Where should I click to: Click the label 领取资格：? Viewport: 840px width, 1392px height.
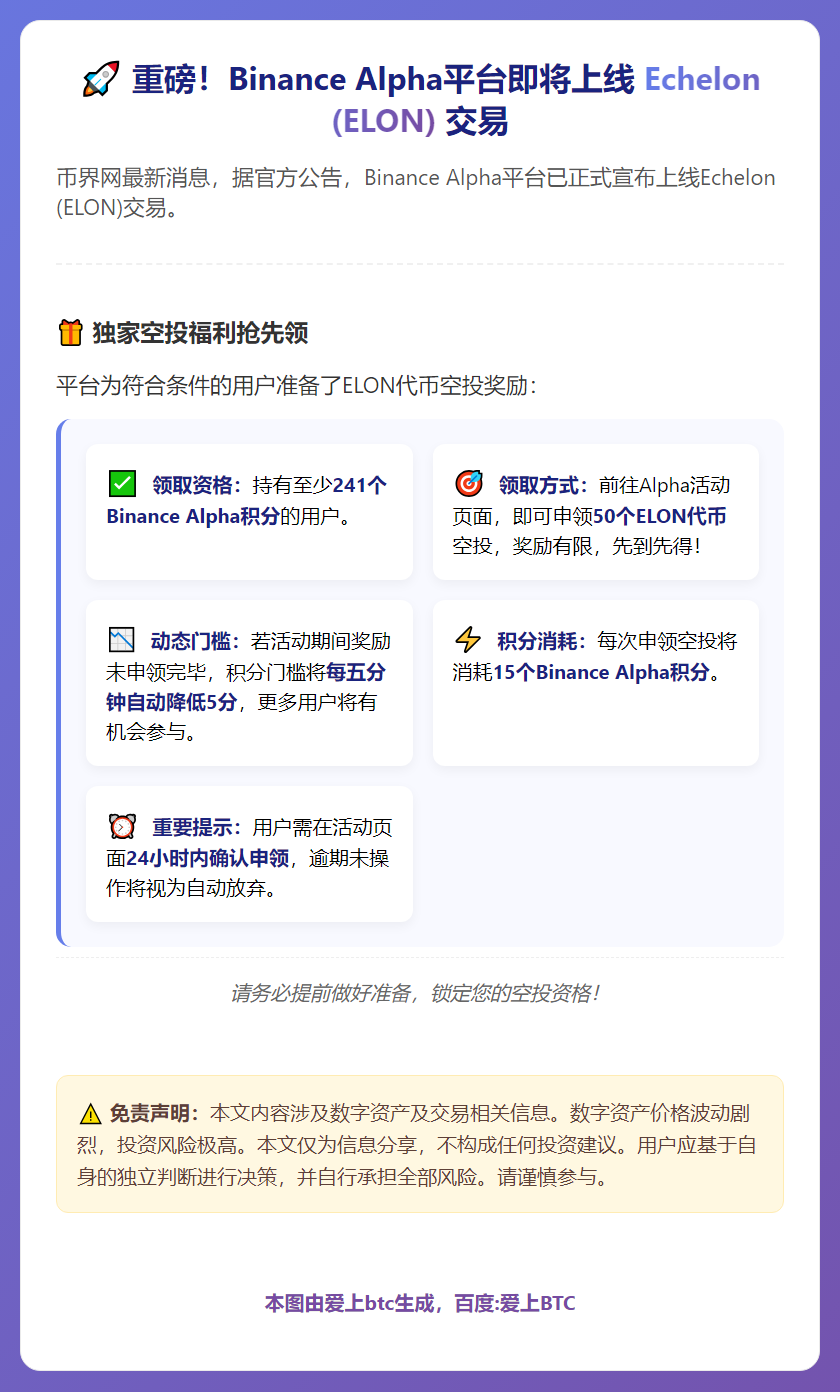tap(198, 486)
